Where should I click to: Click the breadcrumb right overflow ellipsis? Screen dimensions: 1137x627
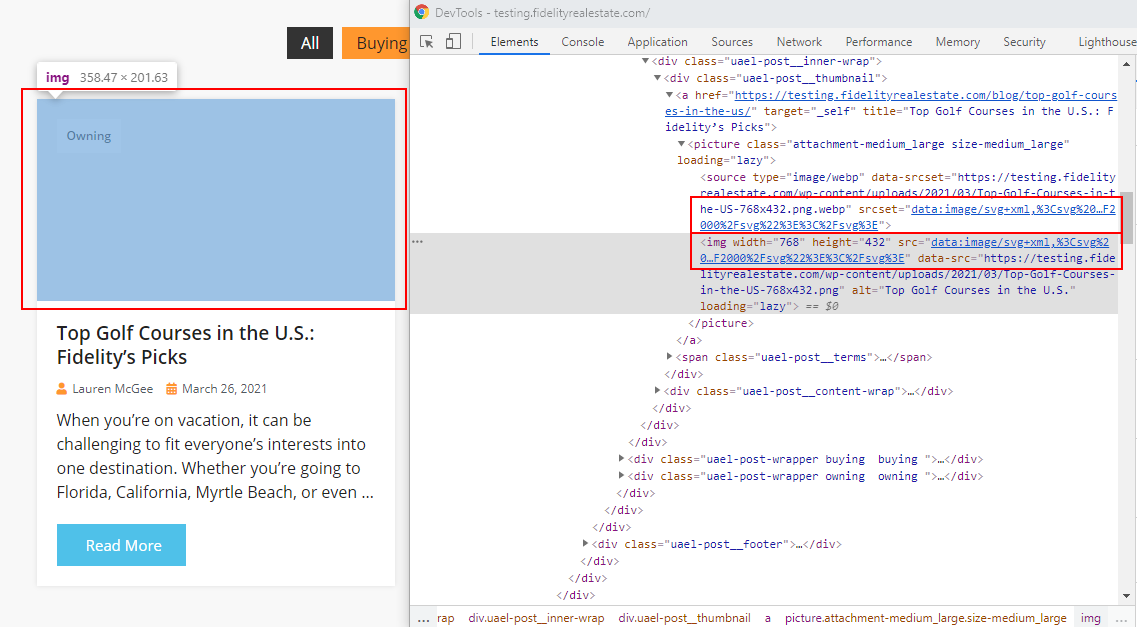pos(1123,618)
